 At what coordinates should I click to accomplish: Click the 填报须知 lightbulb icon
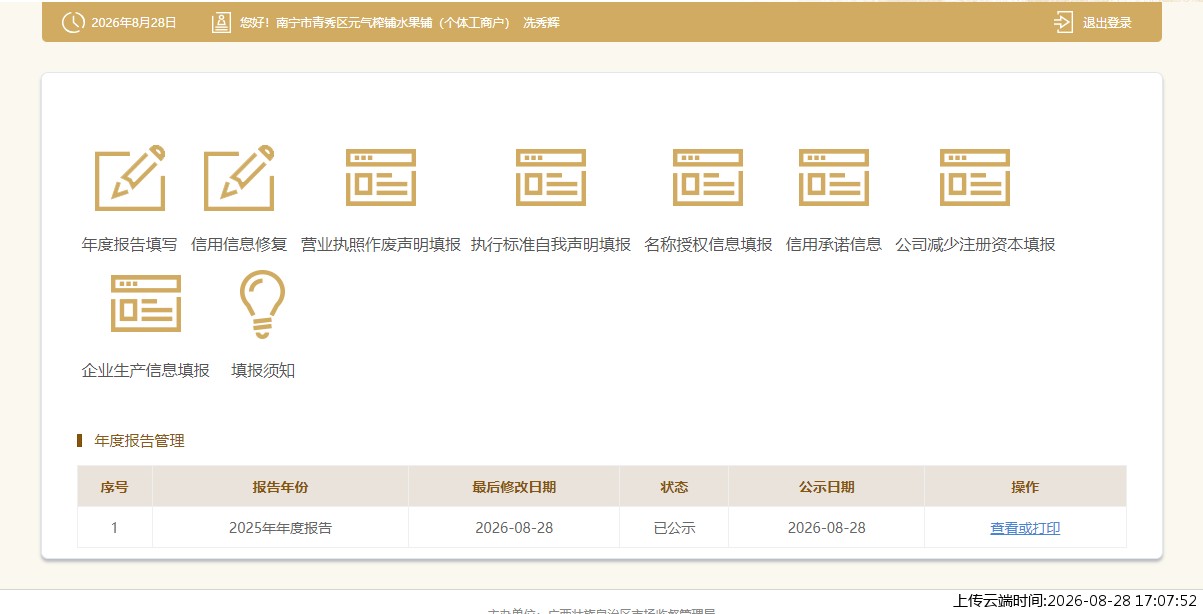[263, 305]
